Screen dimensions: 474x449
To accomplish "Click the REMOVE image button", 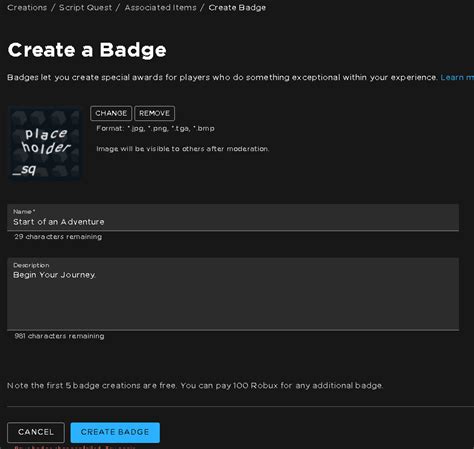I will click(154, 113).
